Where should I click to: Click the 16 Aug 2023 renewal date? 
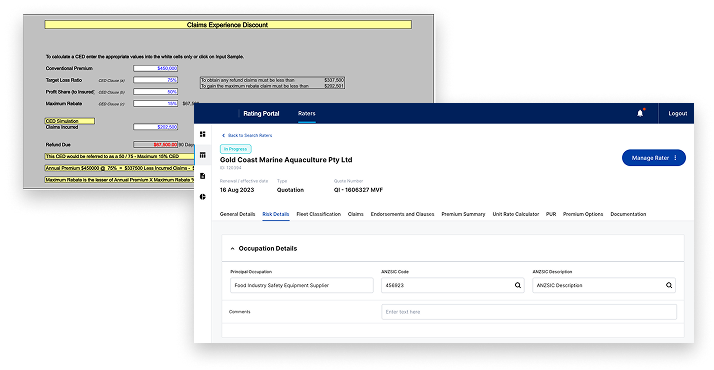coord(237,190)
